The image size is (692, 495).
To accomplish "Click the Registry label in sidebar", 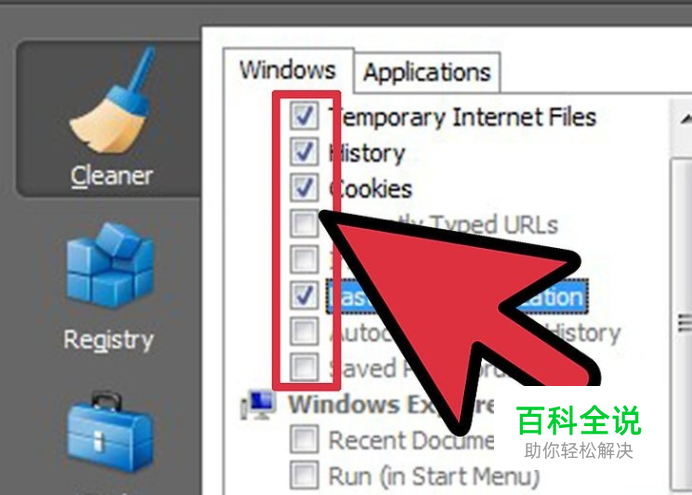I will [109, 340].
